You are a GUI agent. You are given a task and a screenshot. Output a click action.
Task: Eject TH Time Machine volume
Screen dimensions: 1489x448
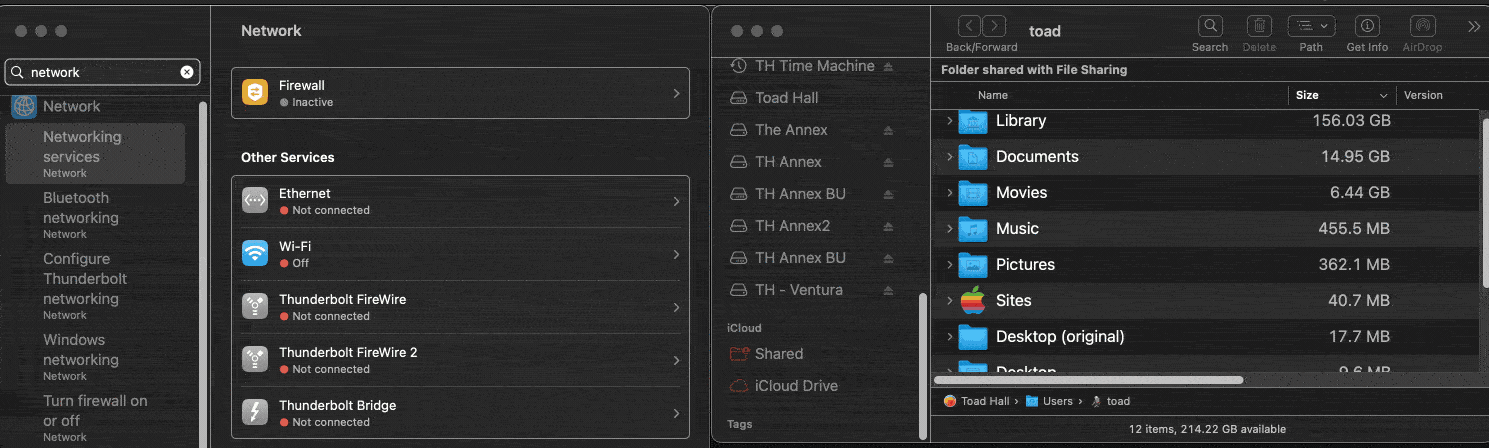pyautogui.click(x=888, y=66)
